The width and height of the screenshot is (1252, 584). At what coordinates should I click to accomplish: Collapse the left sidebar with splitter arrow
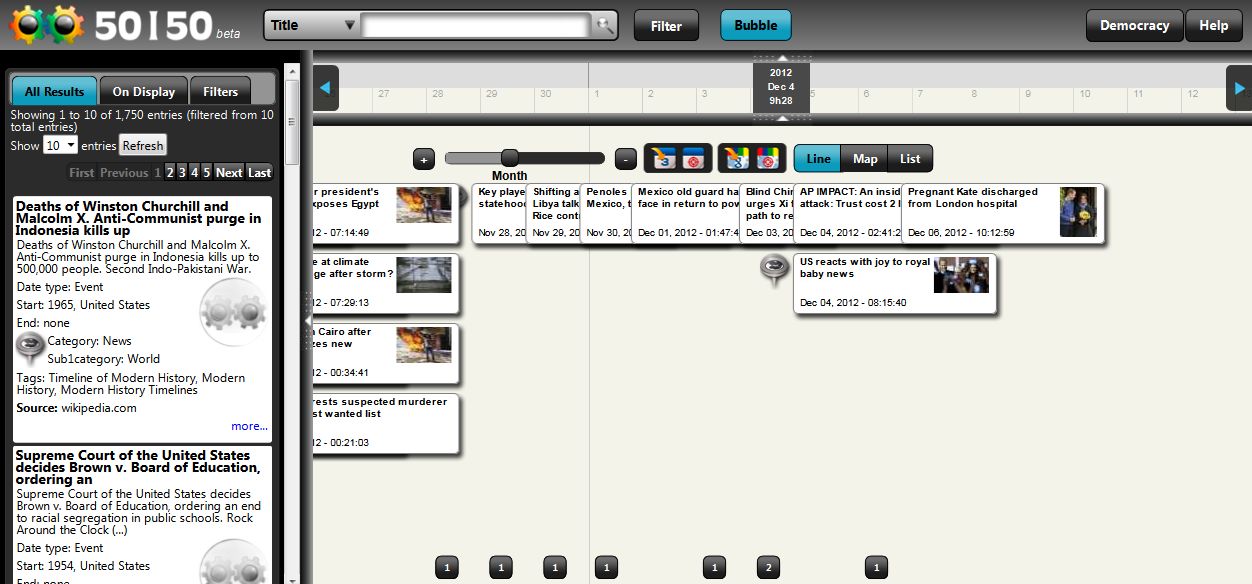[x=307, y=320]
